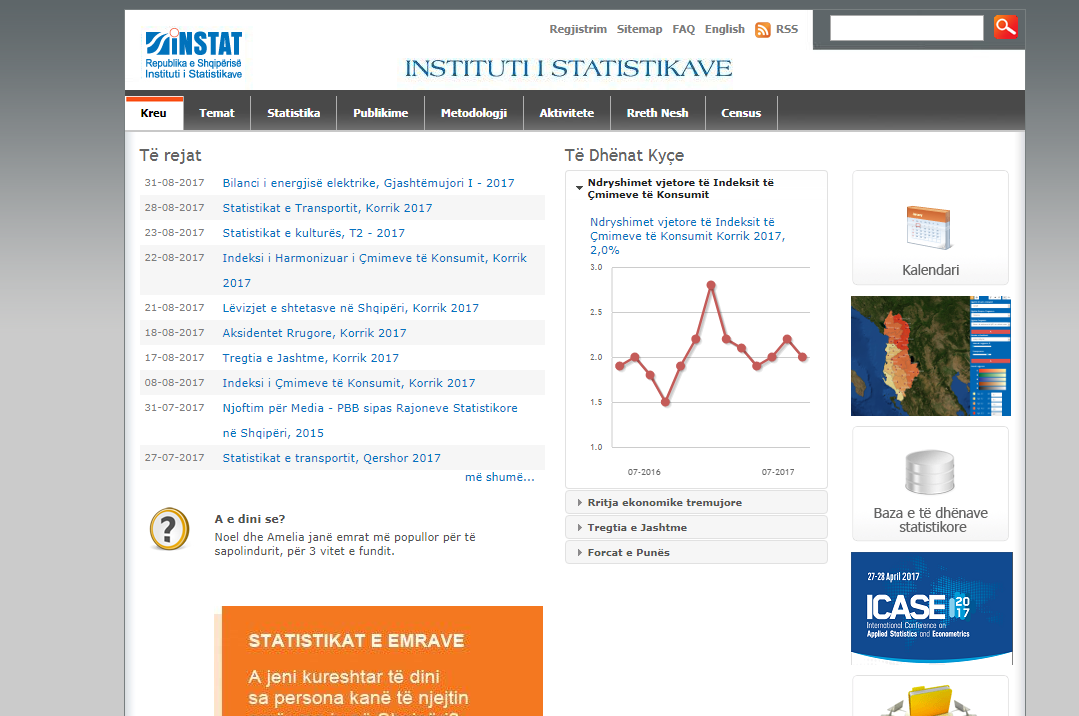Open the FAQ link
The height and width of the screenshot is (716, 1079).
tap(683, 29)
